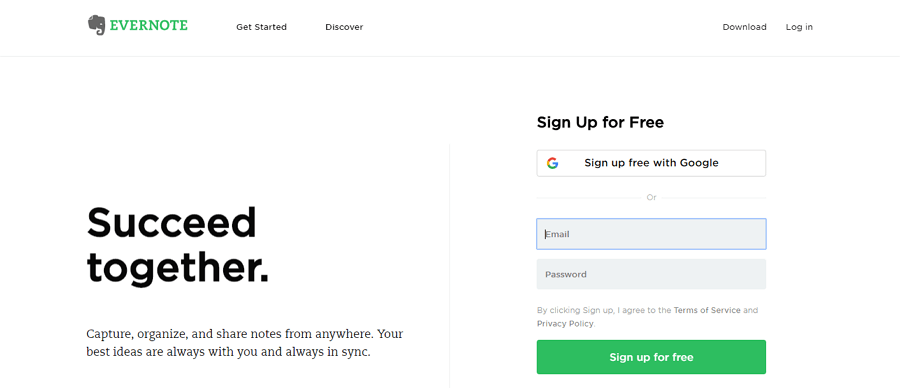The image size is (900, 388).
Task: Click the Capture, organize, and share text line
Action: pyautogui.click(x=245, y=333)
